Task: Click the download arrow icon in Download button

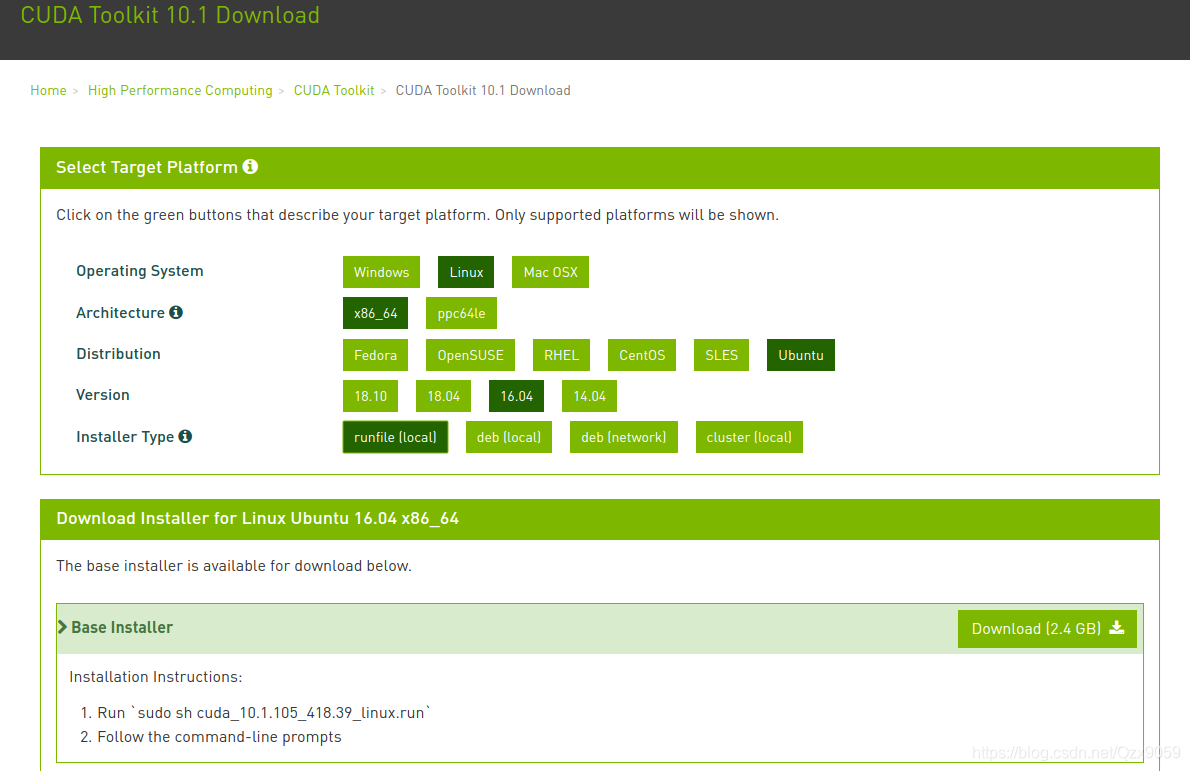Action: point(1116,628)
